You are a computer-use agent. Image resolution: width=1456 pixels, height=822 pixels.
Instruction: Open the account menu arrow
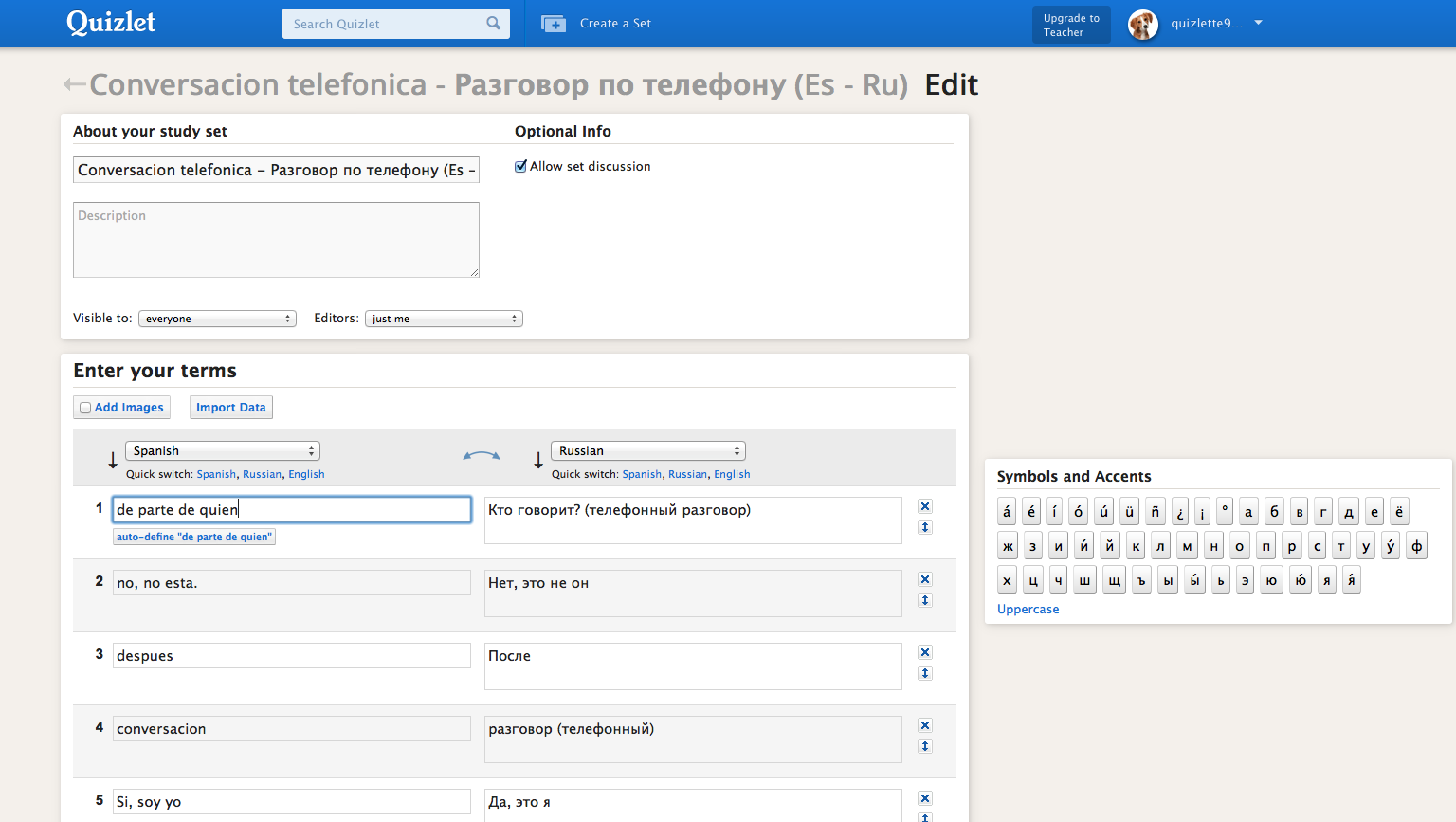1259,23
